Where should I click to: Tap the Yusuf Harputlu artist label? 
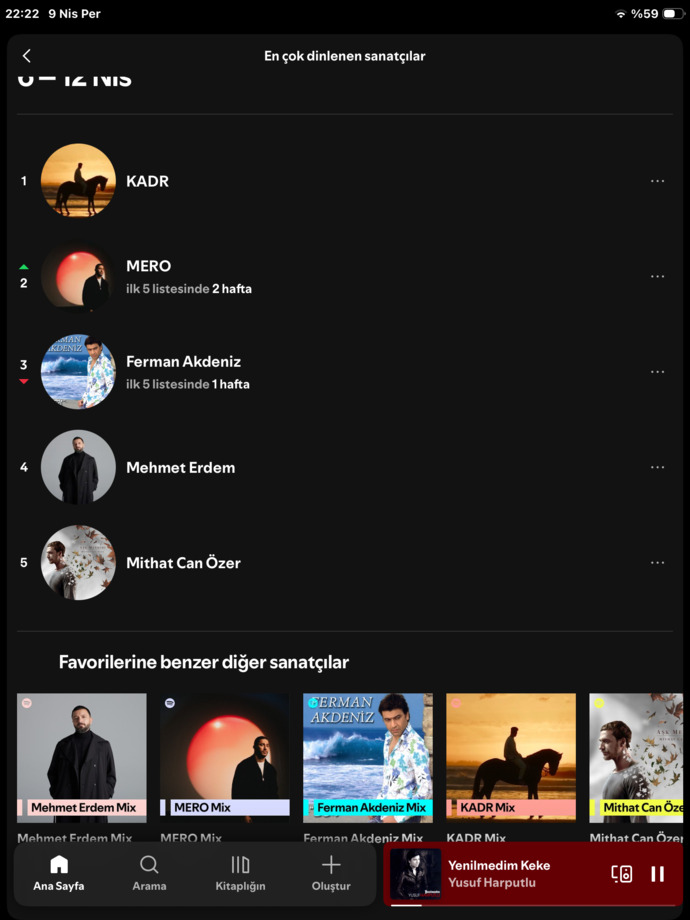492,882
